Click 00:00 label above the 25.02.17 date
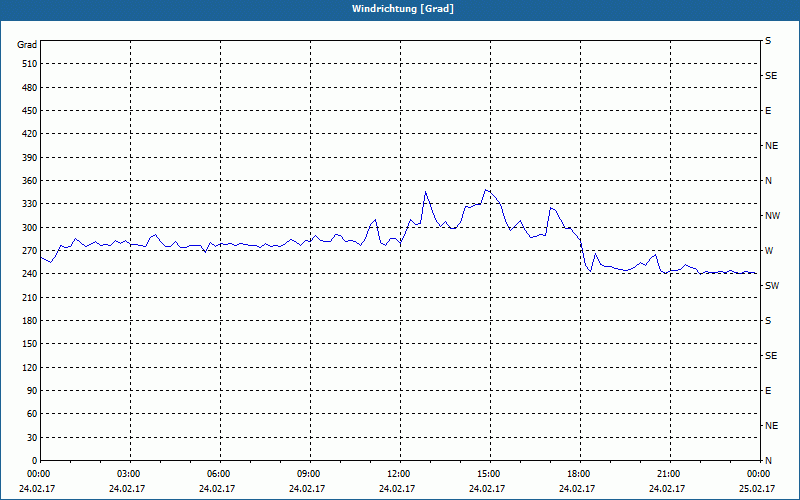This screenshot has height=500, width=800. pyautogui.click(x=758, y=474)
